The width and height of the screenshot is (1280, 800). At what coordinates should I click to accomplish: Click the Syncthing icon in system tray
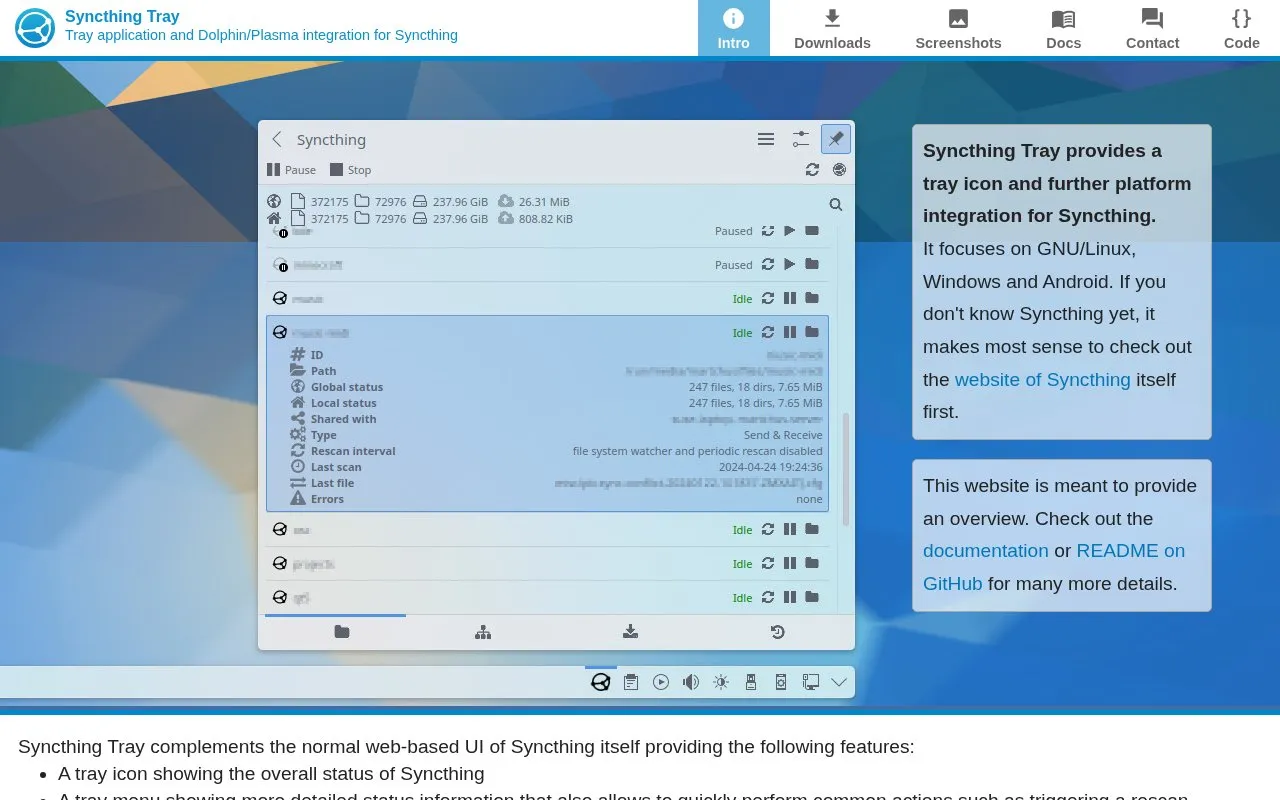click(x=601, y=682)
